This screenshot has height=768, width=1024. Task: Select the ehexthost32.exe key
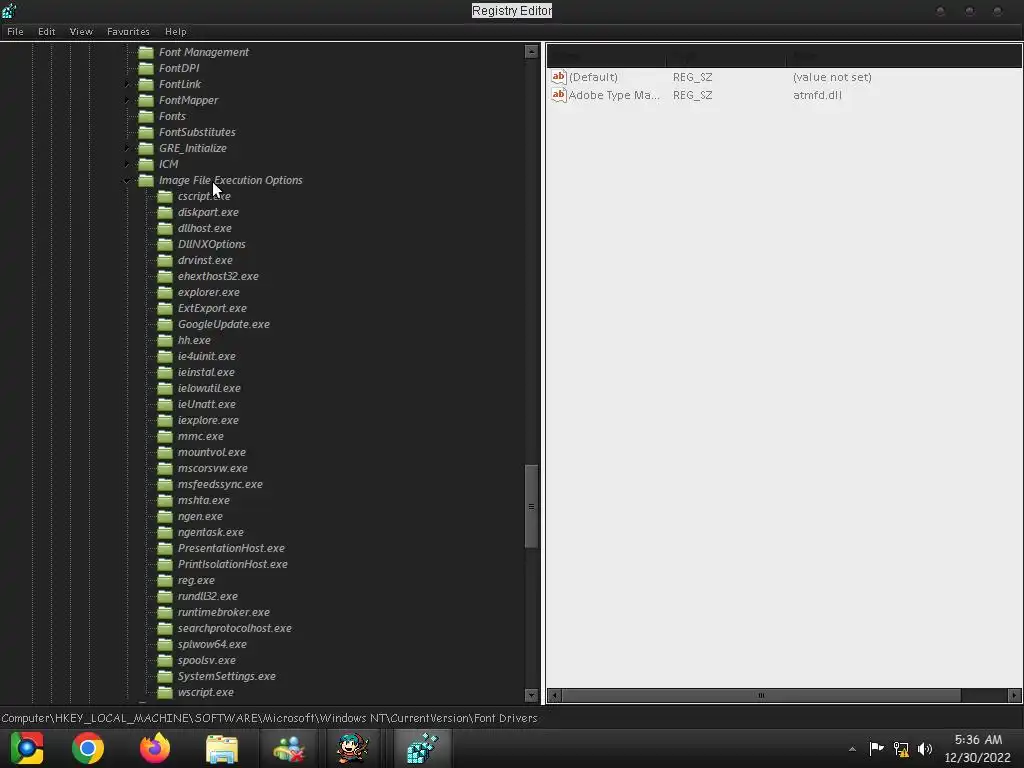(218, 276)
